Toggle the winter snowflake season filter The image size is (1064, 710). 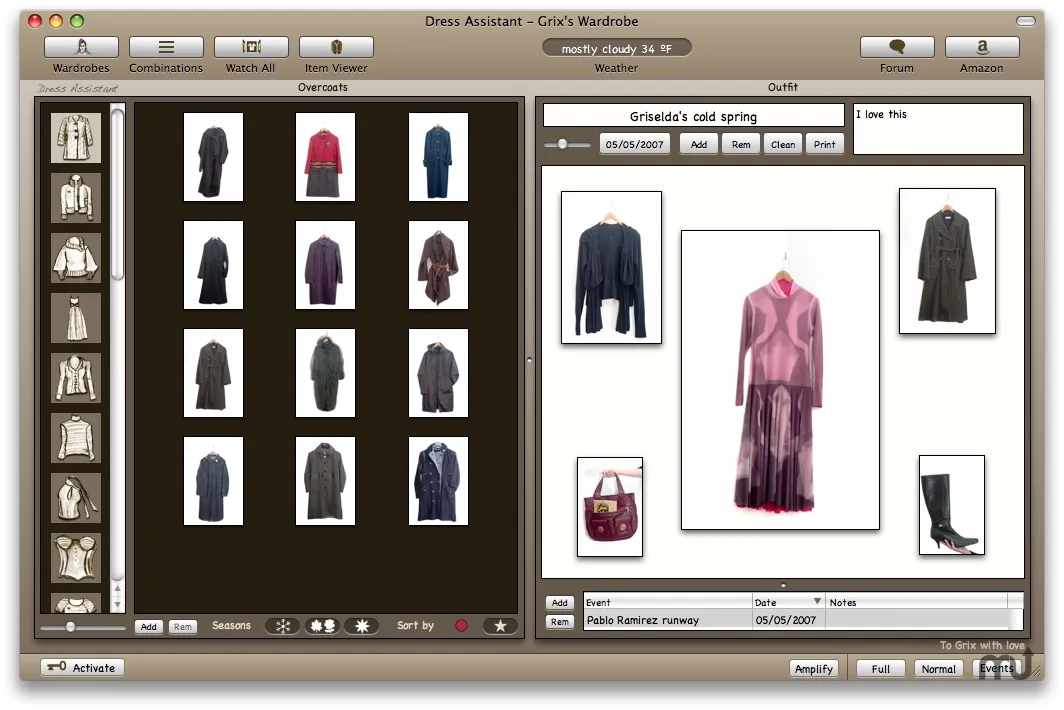tap(283, 625)
